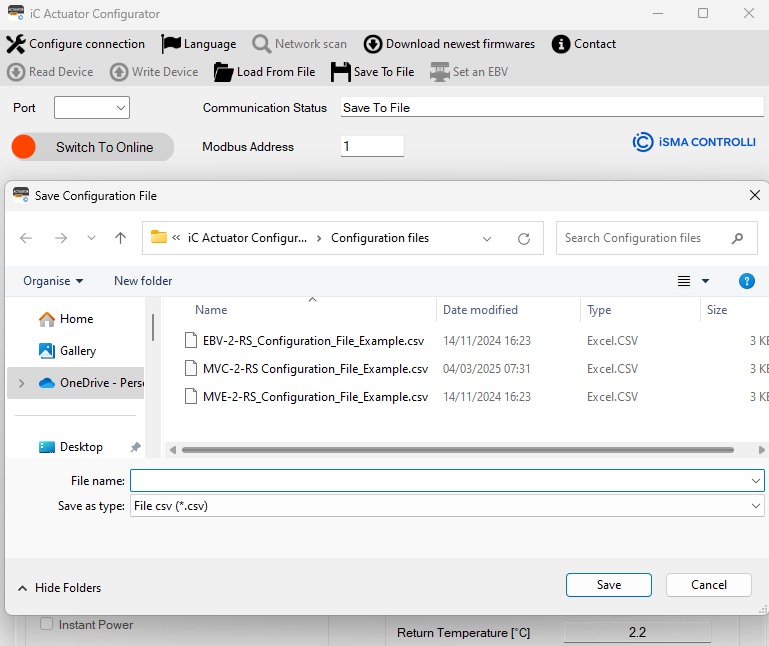This screenshot has height=646, width=769.
Task: Click the Configure connection wrench icon
Action: click(x=16, y=44)
